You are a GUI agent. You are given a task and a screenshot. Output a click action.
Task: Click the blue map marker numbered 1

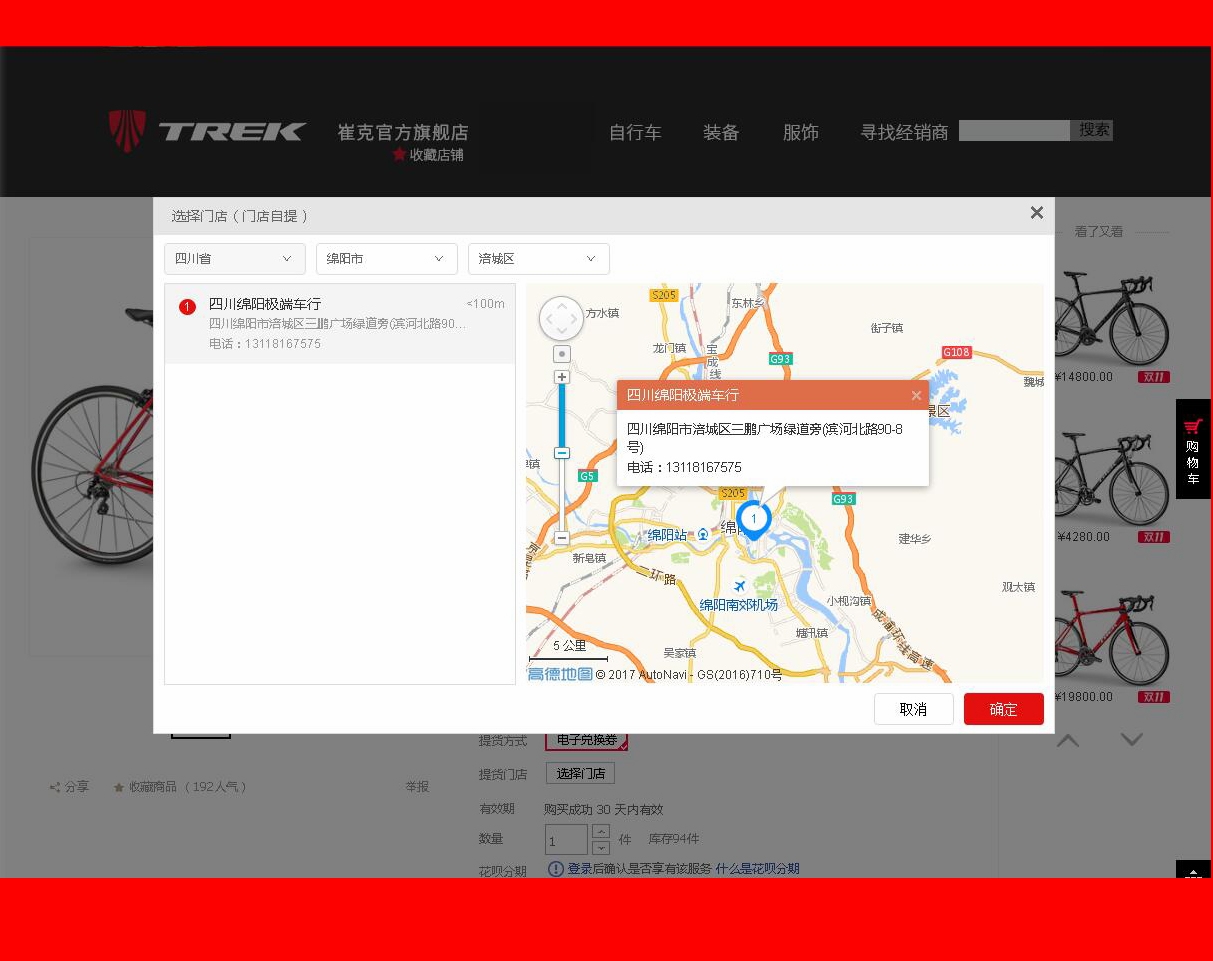pos(754,520)
